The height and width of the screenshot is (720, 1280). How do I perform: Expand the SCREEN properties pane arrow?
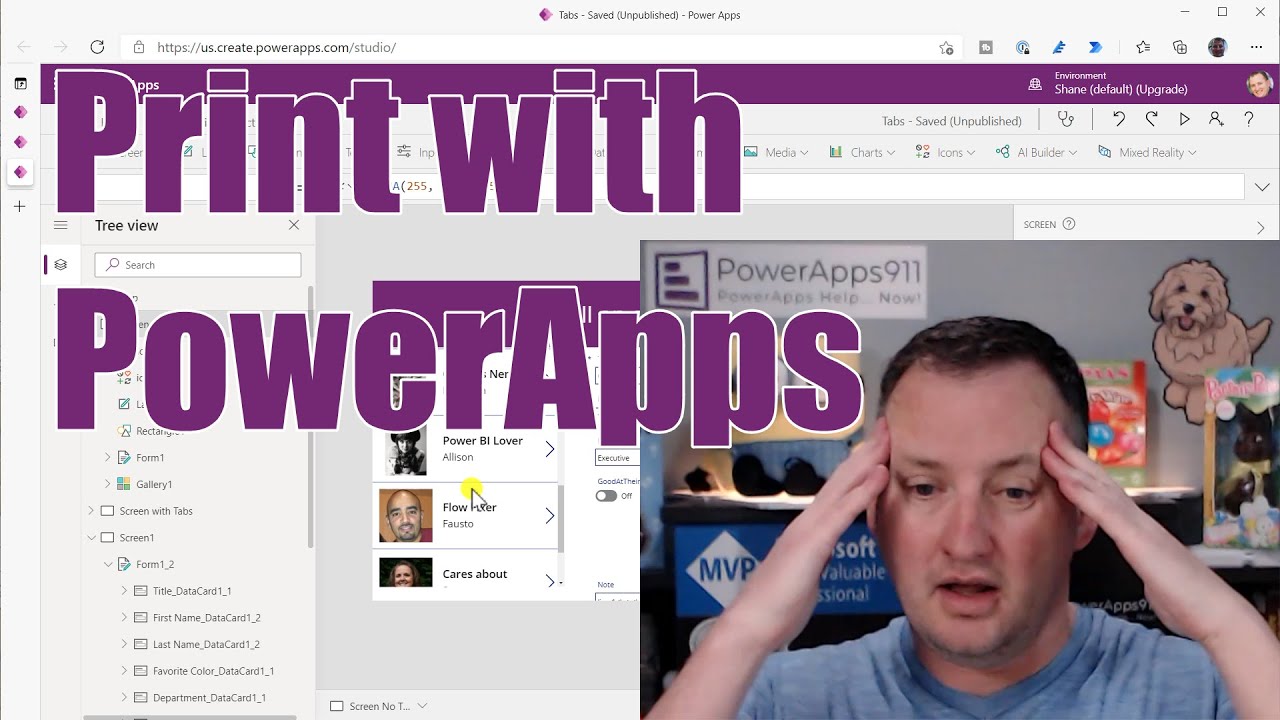point(1260,227)
